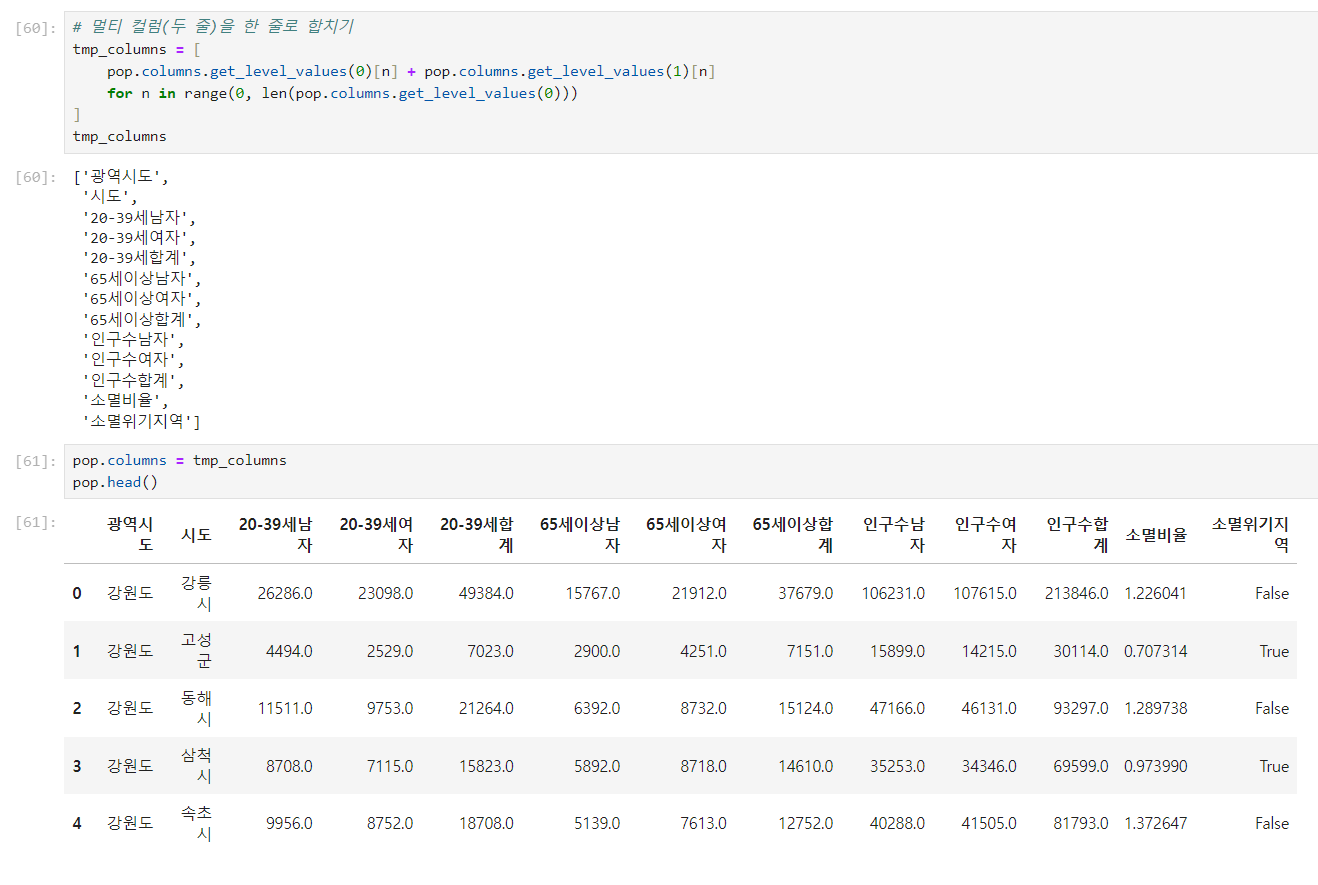Click '광역시도' entry in the output list
Image resolution: width=1318 pixels, height=885 pixels.
point(126,177)
